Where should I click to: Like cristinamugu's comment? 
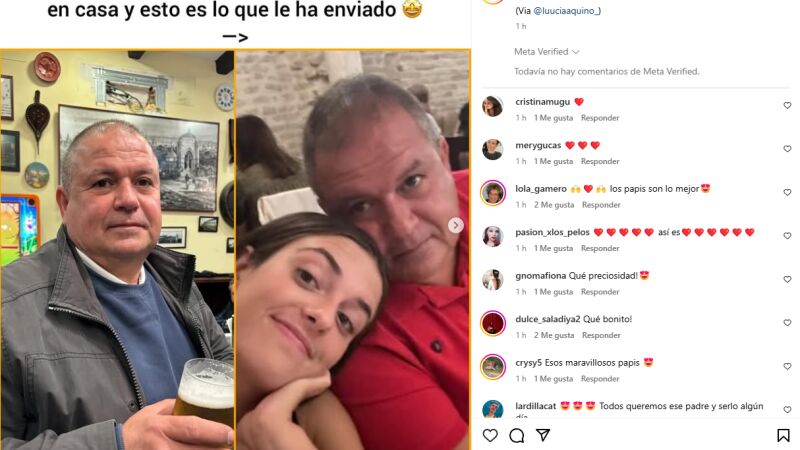pyautogui.click(x=787, y=106)
